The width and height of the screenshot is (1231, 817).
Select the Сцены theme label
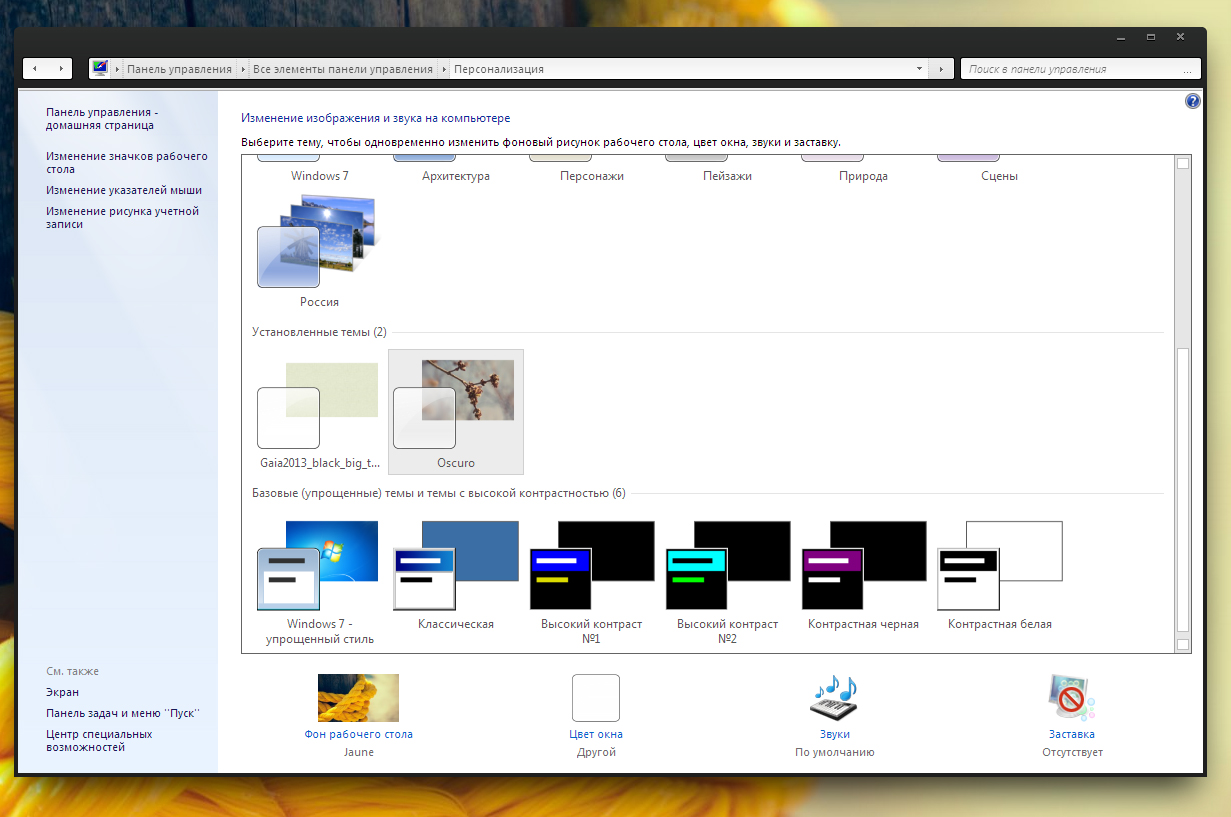click(x=1000, y=176)
